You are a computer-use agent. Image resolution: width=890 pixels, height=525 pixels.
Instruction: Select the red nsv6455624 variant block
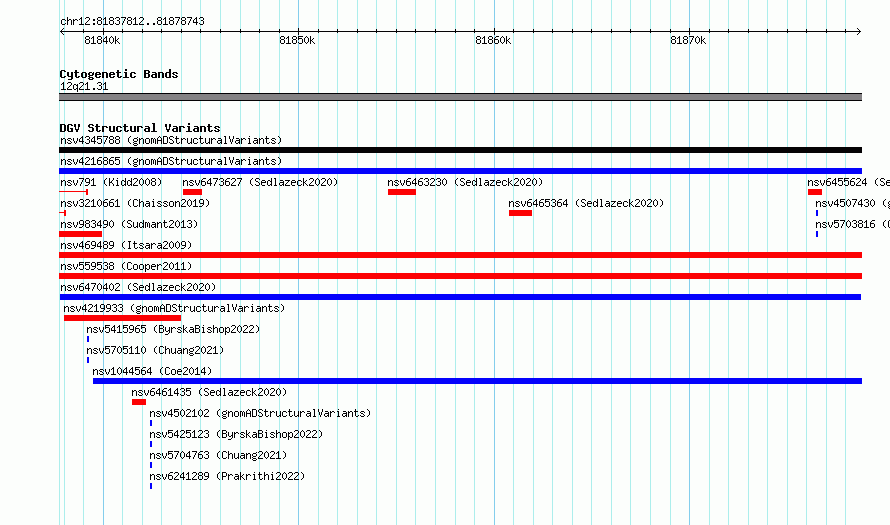[x=815, y=192]
